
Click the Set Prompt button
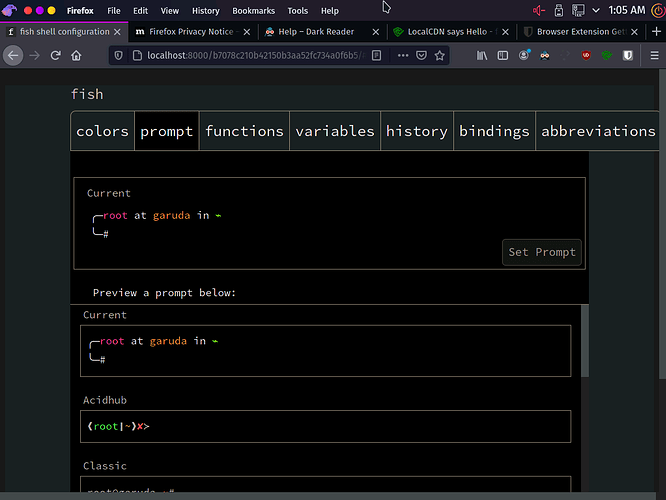[x=542, y=252]
